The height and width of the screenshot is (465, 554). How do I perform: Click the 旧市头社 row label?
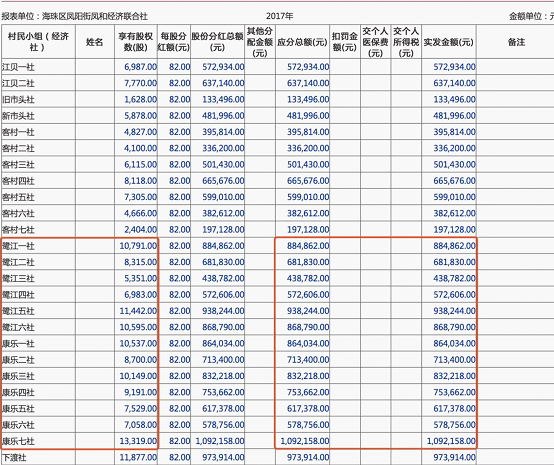click(x=18, y=99)
